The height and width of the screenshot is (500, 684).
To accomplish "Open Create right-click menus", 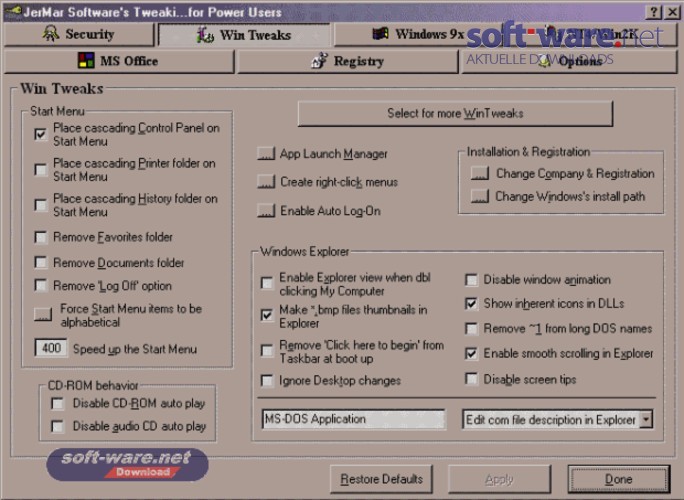I will pyautogui.click(x=266, y=182).
